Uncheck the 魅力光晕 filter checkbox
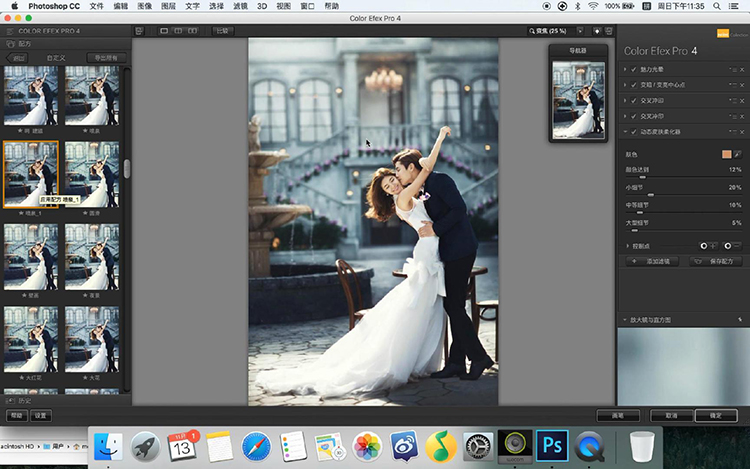Image resolution: width=750 pixels, height=469 pixels. (x=634, y=70)
